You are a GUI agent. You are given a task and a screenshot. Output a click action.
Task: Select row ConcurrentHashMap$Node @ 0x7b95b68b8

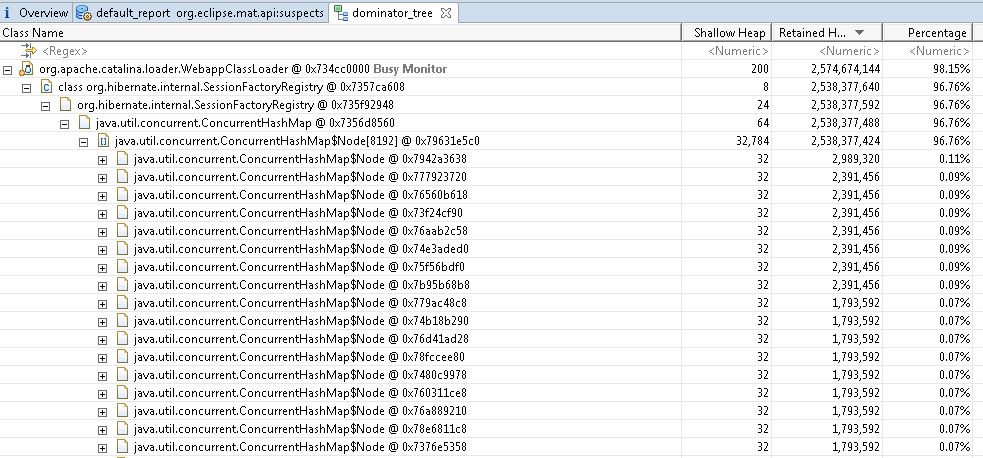coord(492,286)
